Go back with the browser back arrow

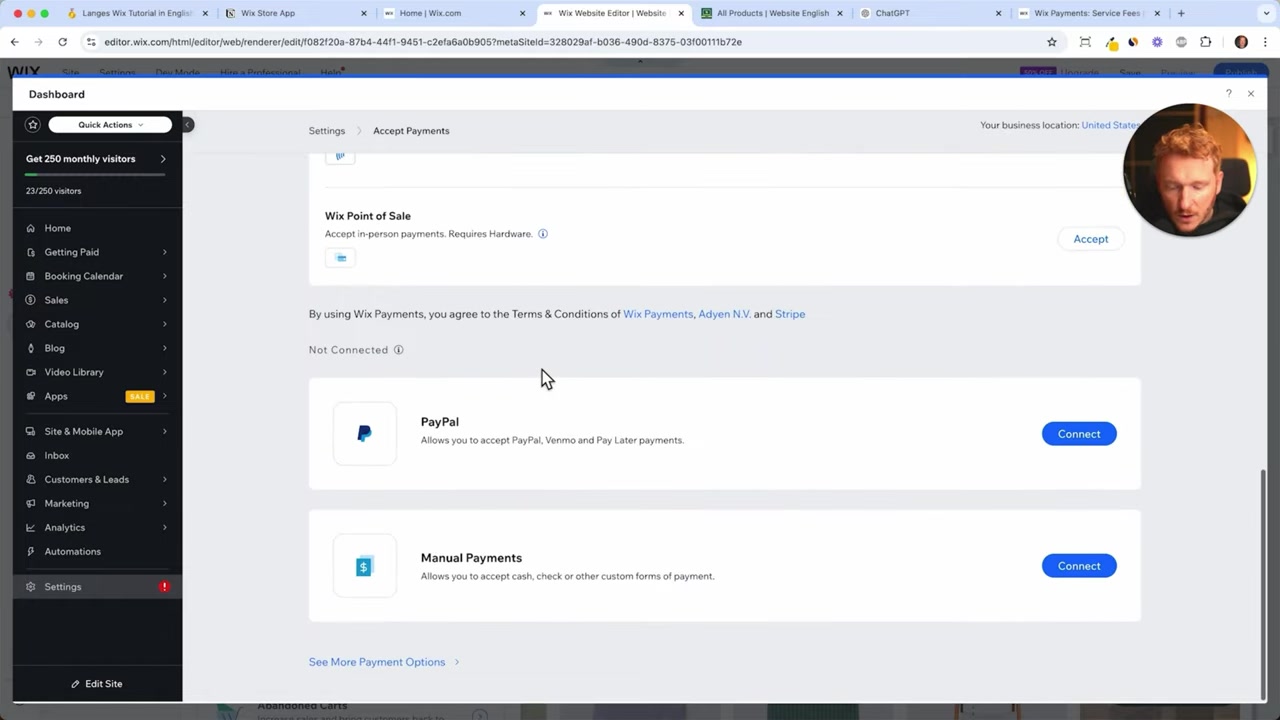coord(14,42)
